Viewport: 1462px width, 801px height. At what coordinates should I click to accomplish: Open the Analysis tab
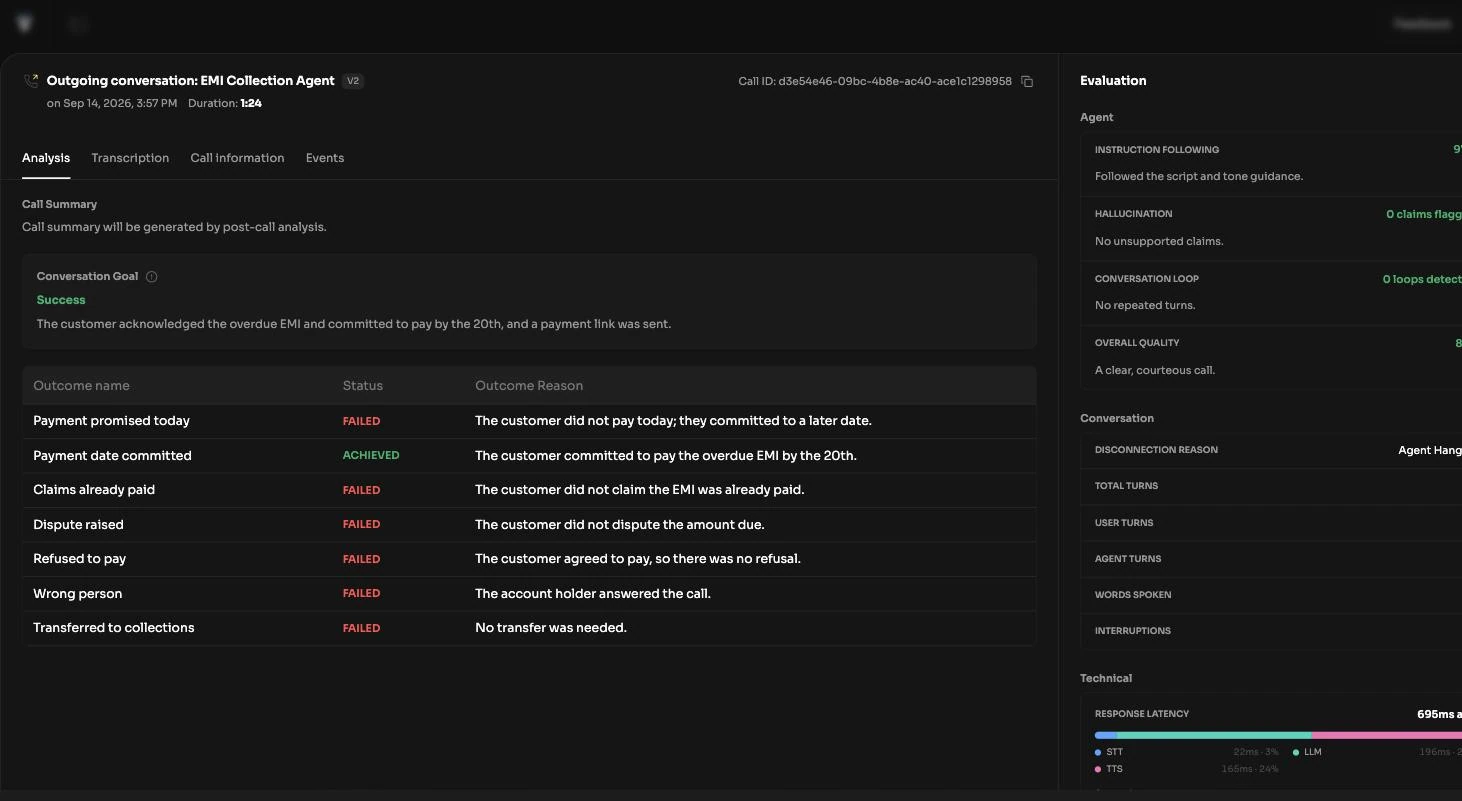(x=46, y=158)
